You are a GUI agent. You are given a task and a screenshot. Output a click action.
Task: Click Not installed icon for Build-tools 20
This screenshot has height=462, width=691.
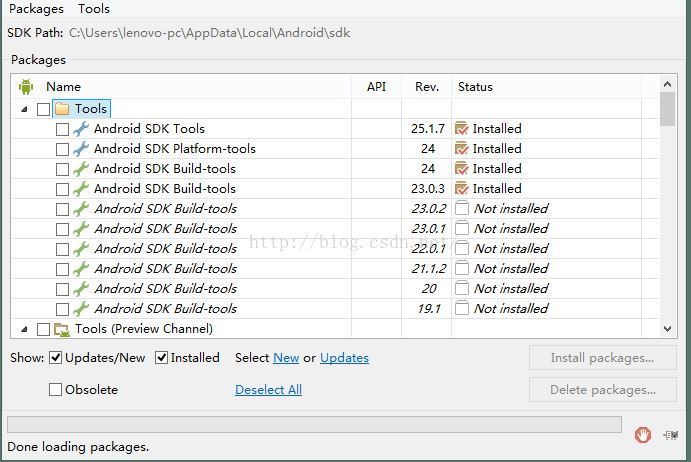coord(461,288)
